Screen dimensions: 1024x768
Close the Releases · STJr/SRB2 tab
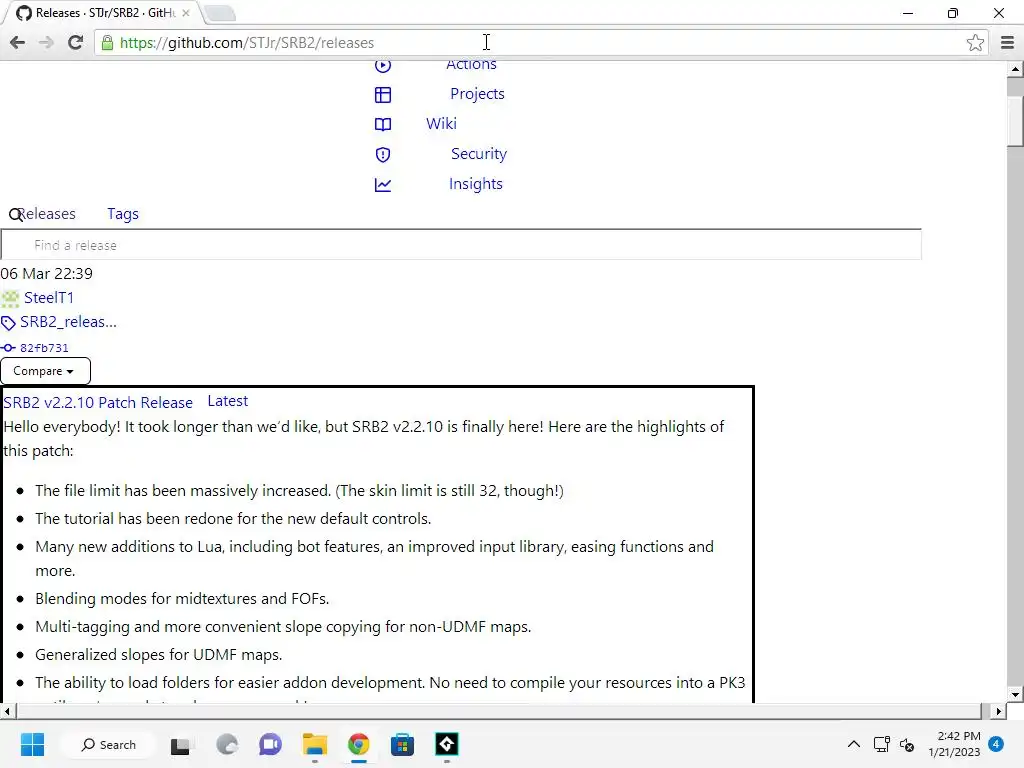point(185,13)
